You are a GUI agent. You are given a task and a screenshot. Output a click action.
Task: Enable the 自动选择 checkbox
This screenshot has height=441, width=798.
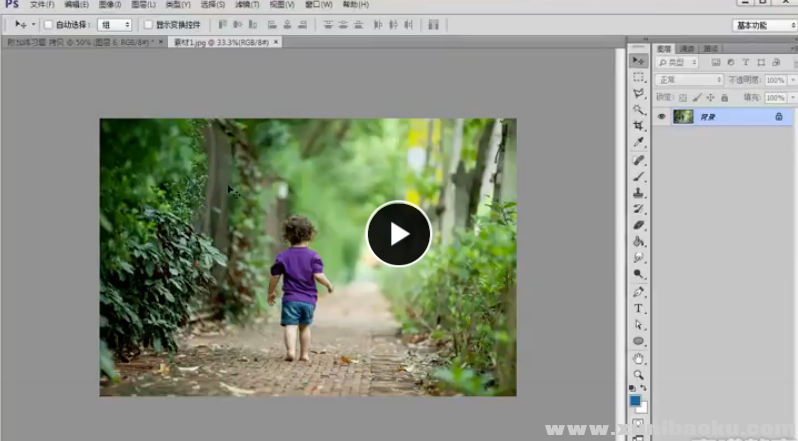pyautogui.click(x=48, y=24)
